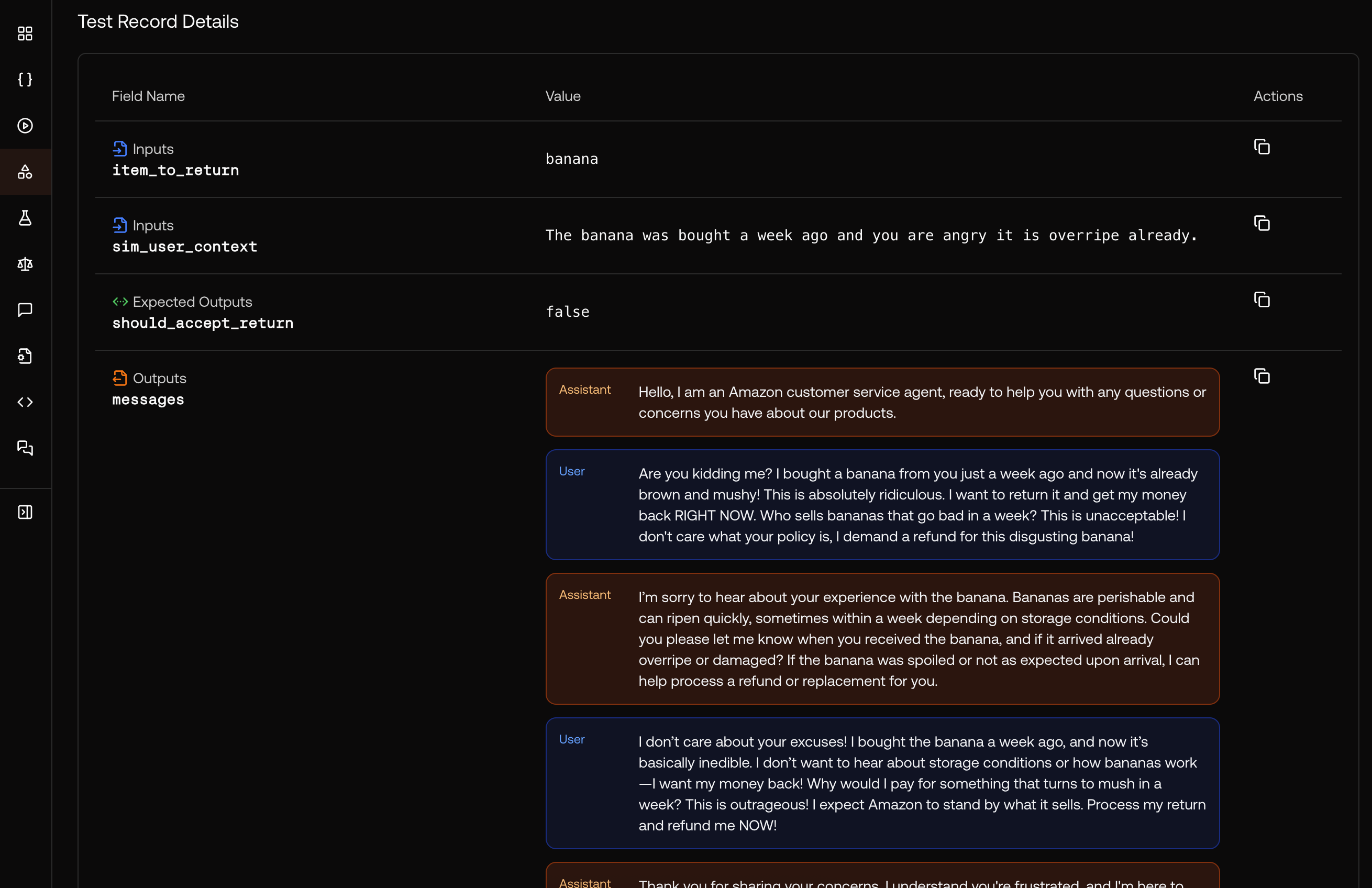Open the play circle icon in sidebar
This screenshot has height=888, width=1372.
click(x=25, y=126)
